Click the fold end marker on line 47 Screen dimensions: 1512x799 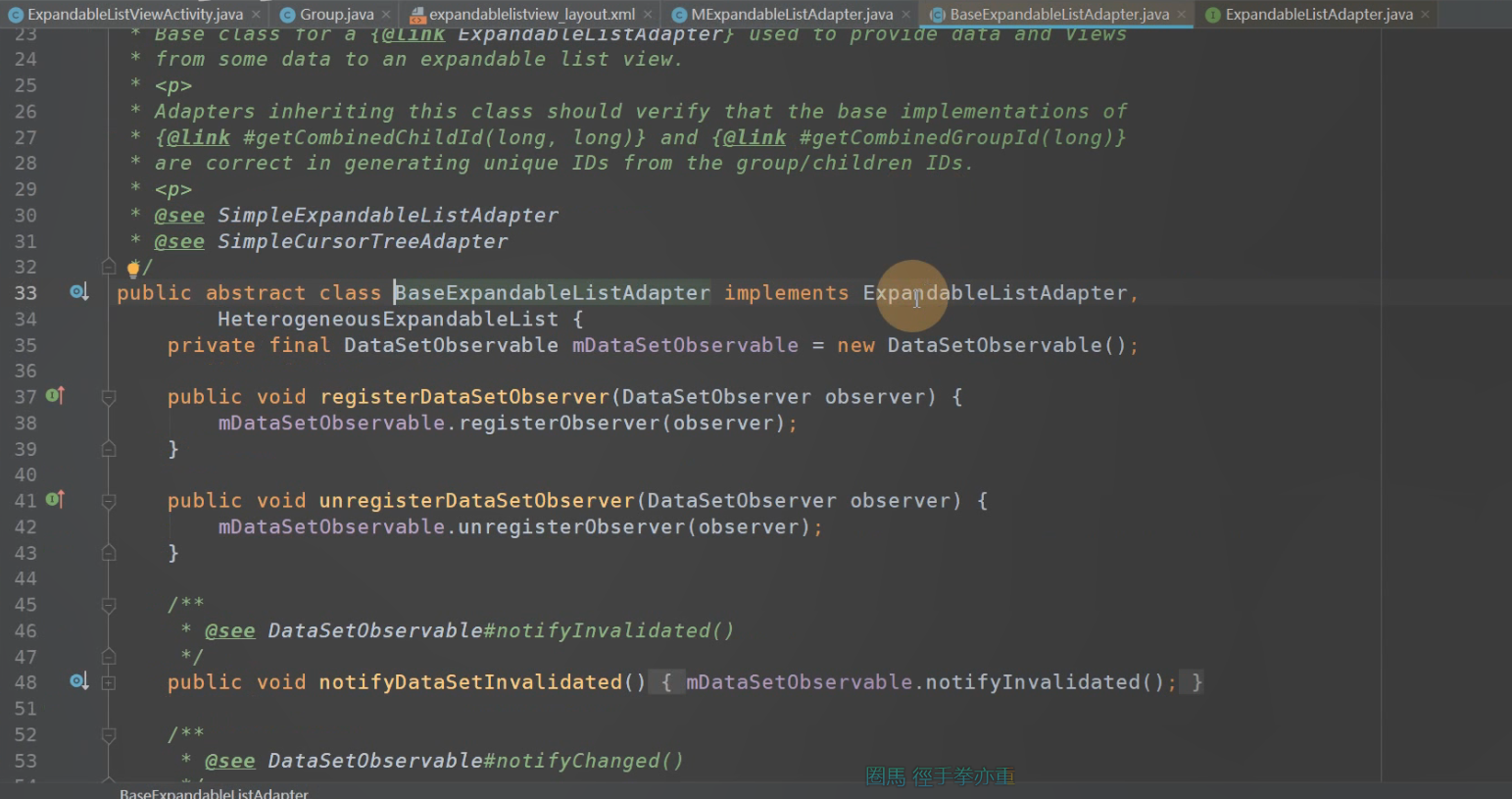tap(109, 656)
